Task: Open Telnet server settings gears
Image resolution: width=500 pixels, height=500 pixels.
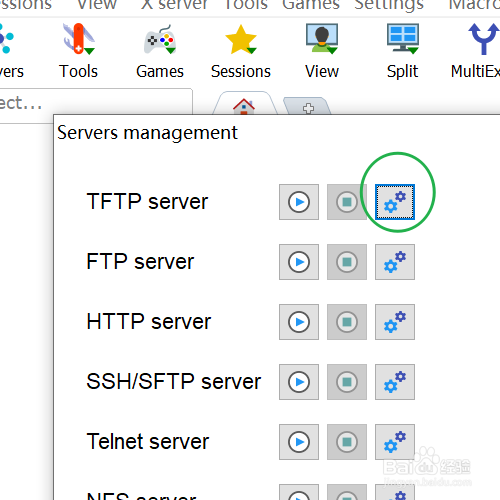Action: [x=395, y=442]
